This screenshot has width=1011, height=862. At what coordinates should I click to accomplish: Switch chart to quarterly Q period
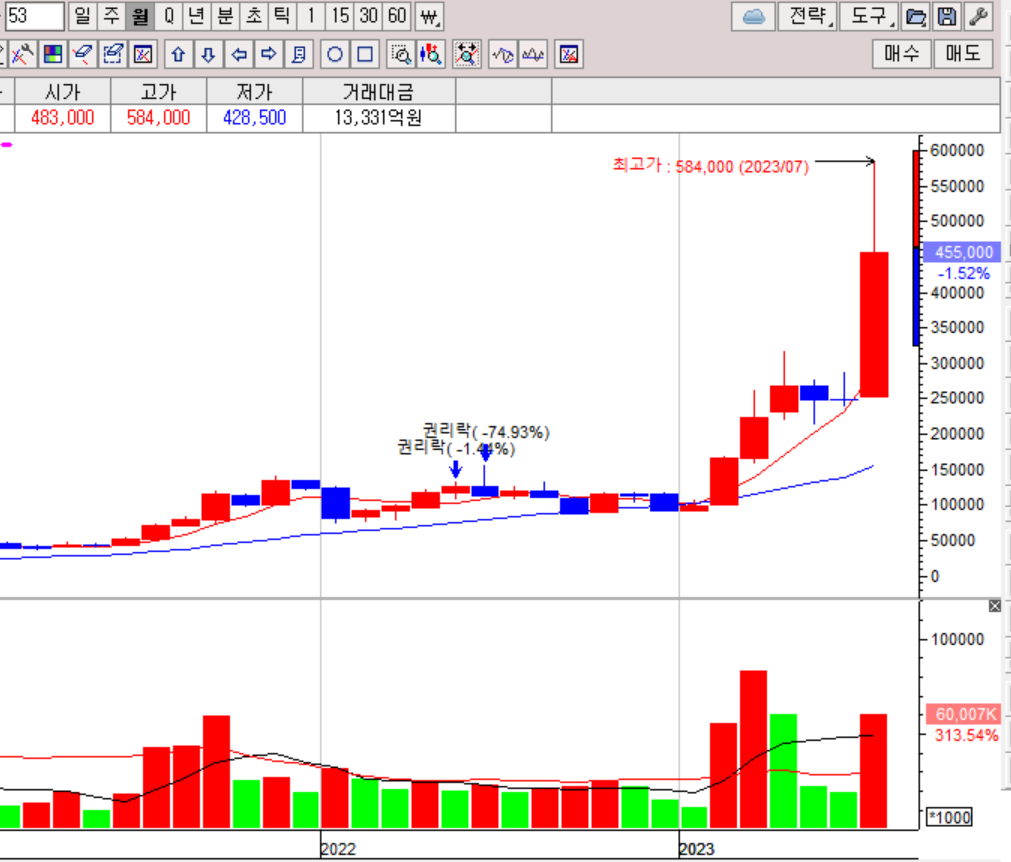click(169, 16)
